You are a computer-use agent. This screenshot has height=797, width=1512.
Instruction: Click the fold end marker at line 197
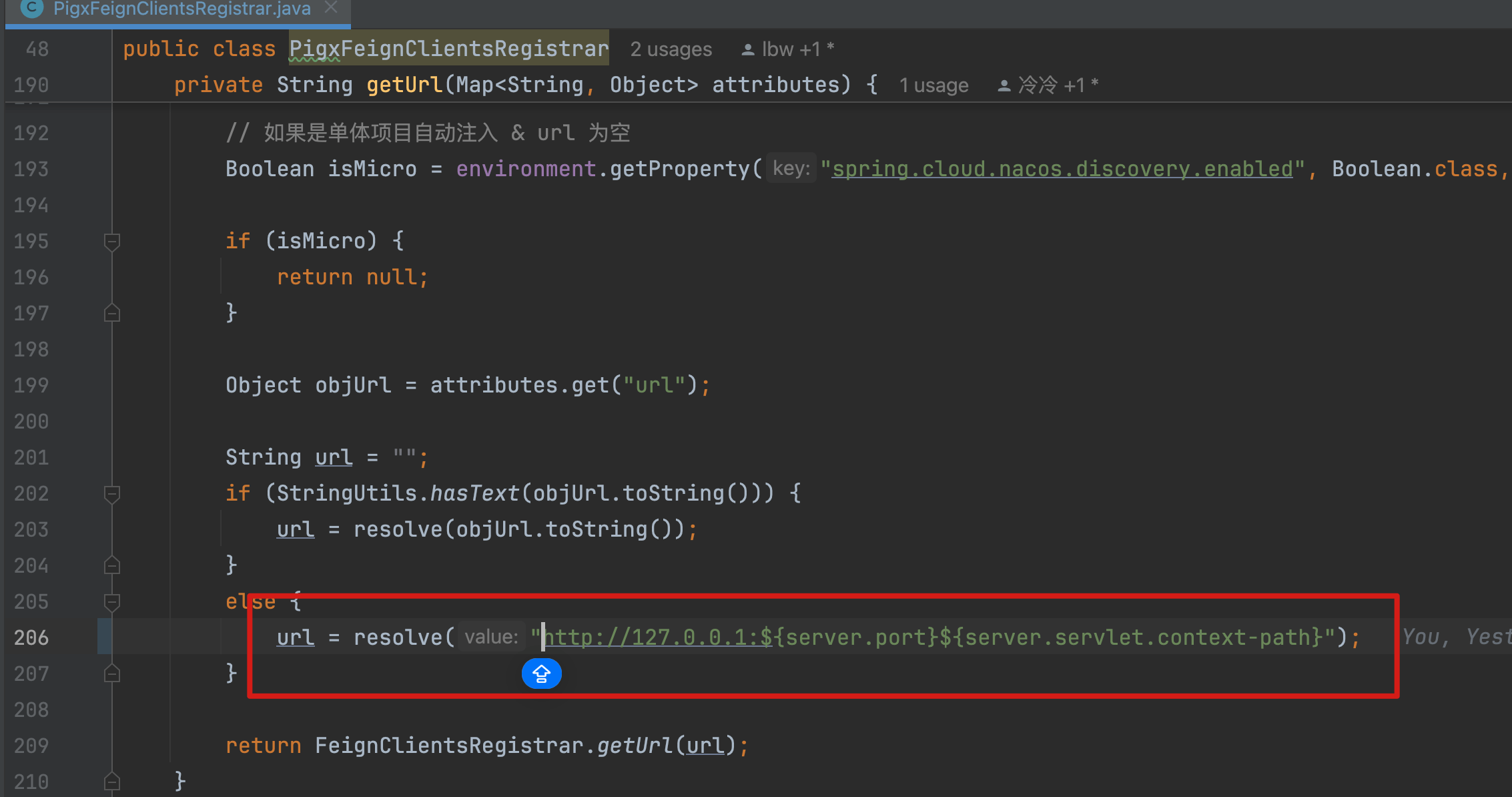[112, 313]
